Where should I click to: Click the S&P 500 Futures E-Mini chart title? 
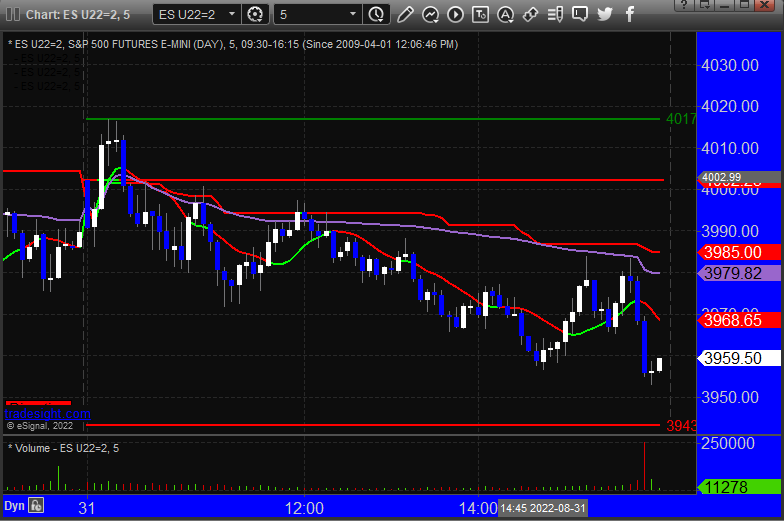click(x=233, y=44)
